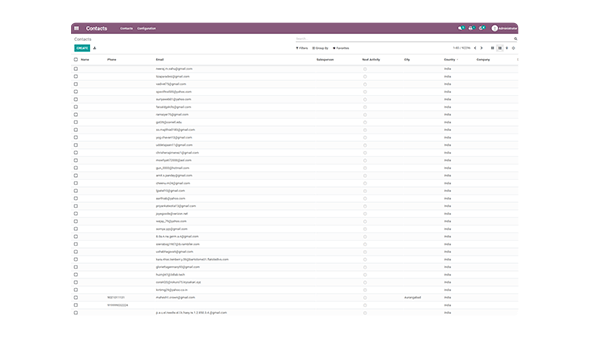
Task: Open the cornell.edu email contact row
Action: click(295, 122)
